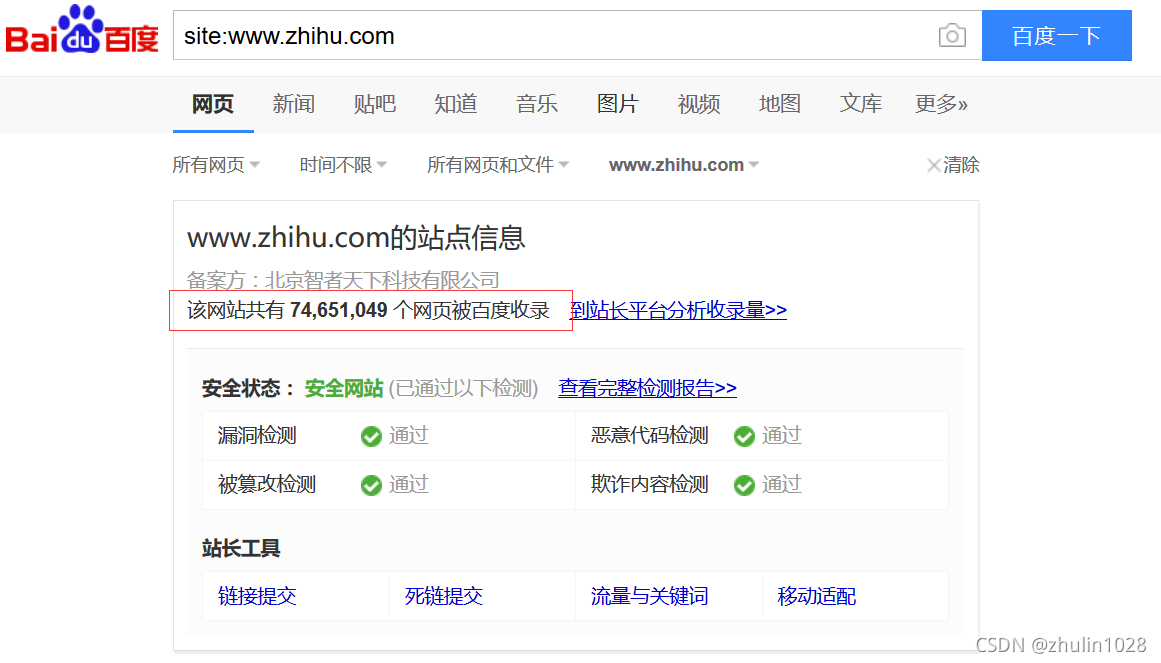Open the 移动适配 tool link

(x=817, y=596)
